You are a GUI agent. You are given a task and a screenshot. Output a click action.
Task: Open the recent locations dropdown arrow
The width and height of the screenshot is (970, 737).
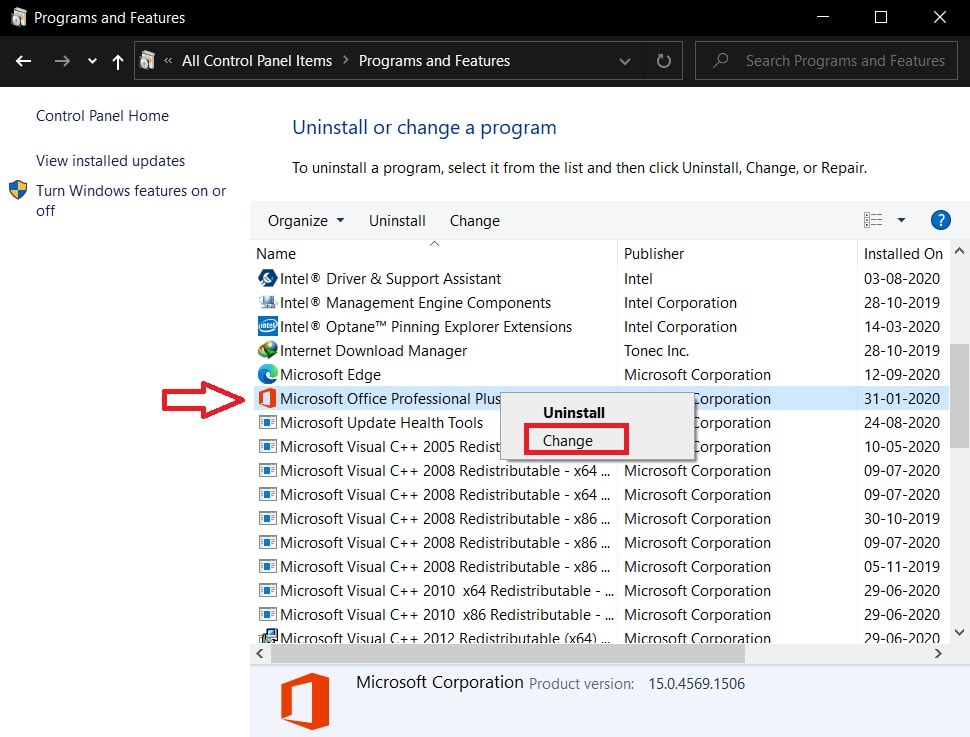tap(92, 61)
